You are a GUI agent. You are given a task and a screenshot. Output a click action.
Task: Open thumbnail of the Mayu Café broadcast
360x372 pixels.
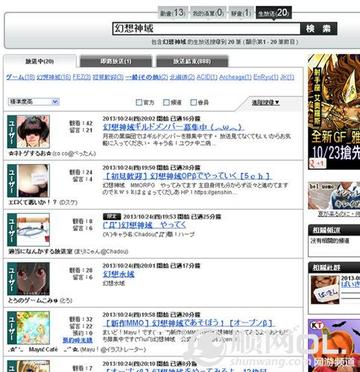coord(33,328)
